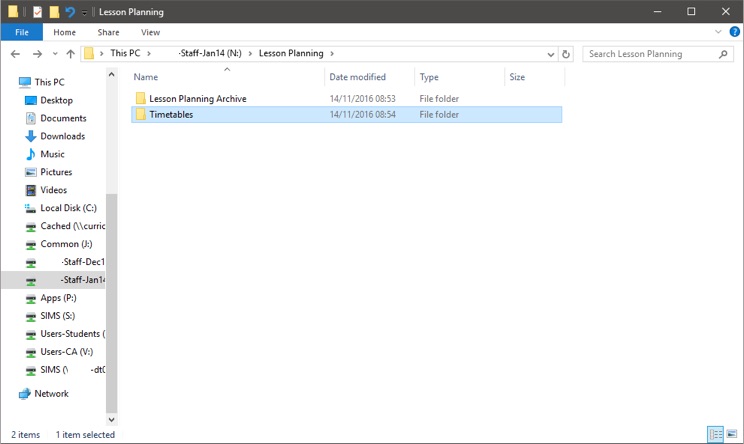Click the Music note icon in sidebar
The height and width of the screenshot is (444, 744).
pyautogui.click(x=30, y=154)
